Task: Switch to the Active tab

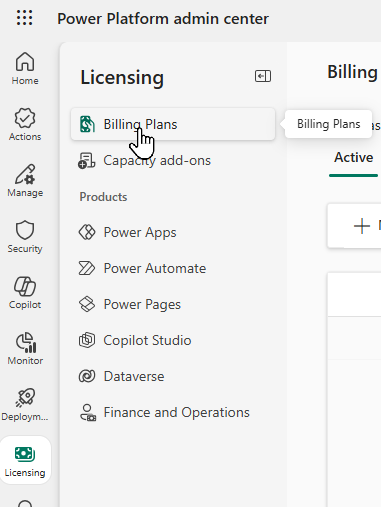Action: point(353,157)
